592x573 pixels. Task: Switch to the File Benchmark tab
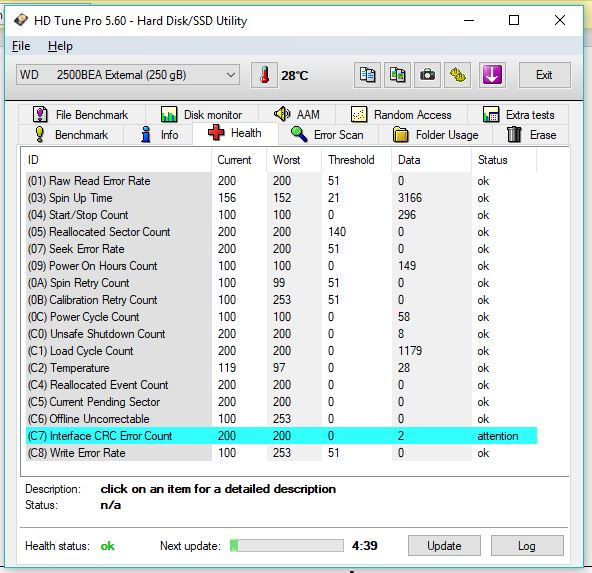[x=82, y=114]
